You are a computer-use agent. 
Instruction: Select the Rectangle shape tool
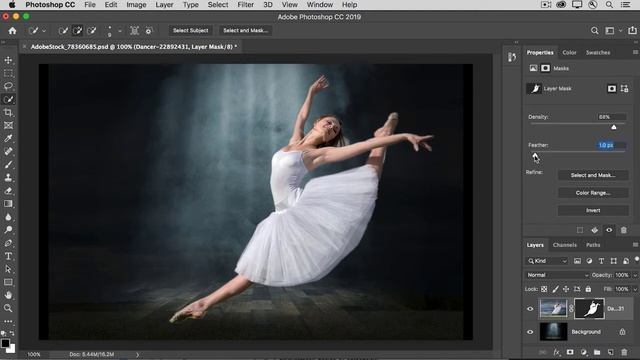(8, 282)
